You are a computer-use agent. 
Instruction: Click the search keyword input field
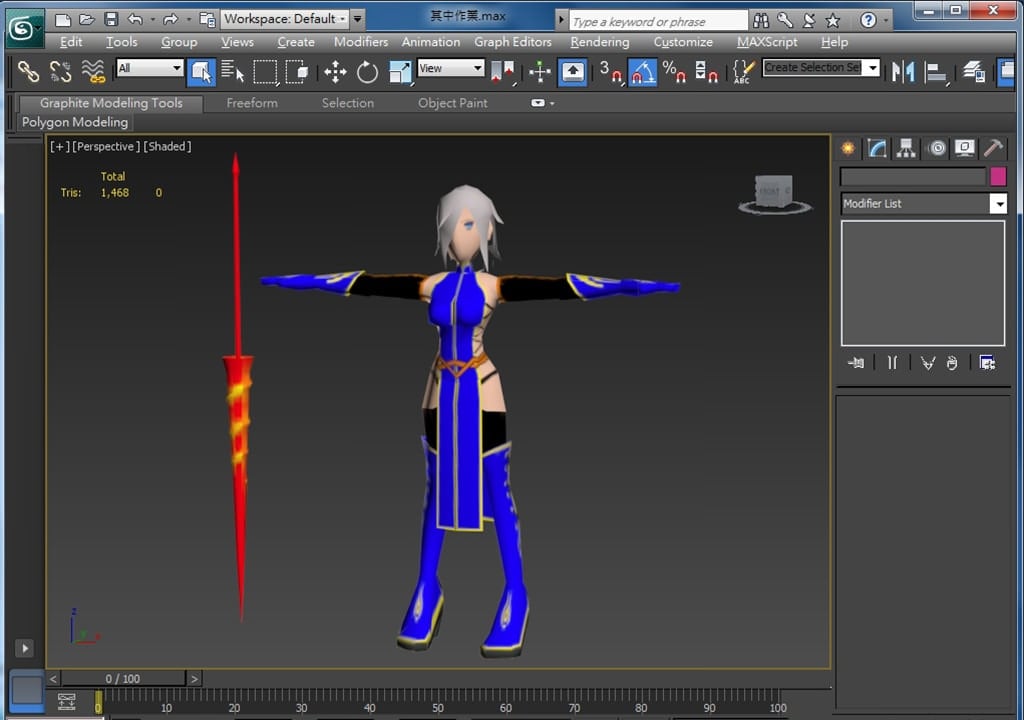click(x=657, y=21)
